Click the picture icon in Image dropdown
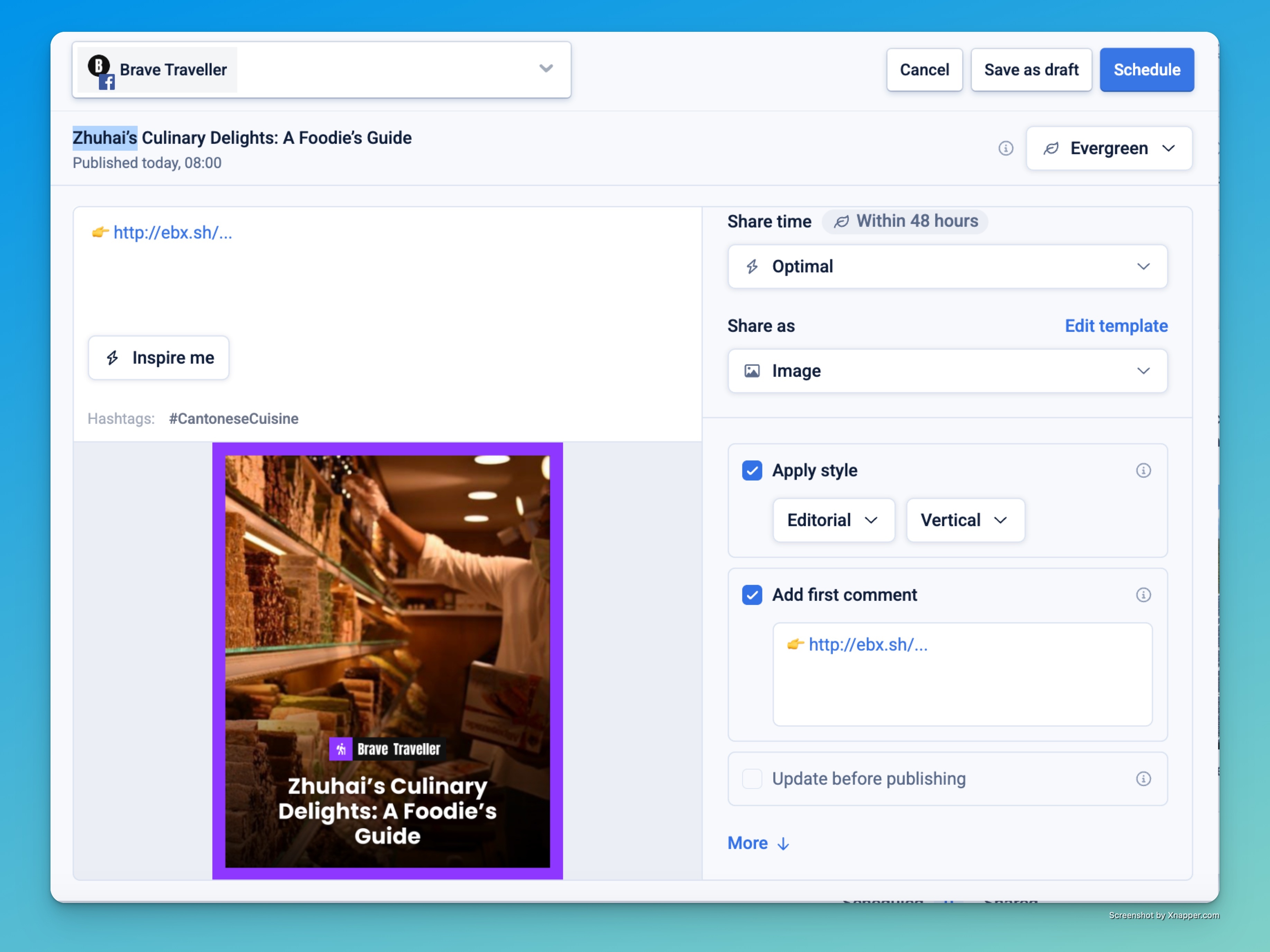The height and width of the screenshot is (952, 1270). point(752,371)
